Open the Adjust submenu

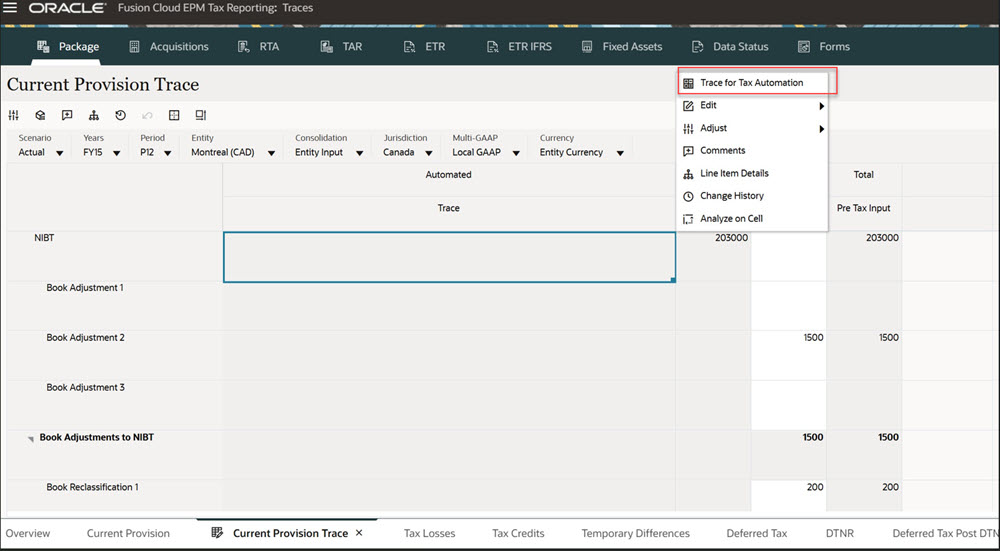point(753,128)
